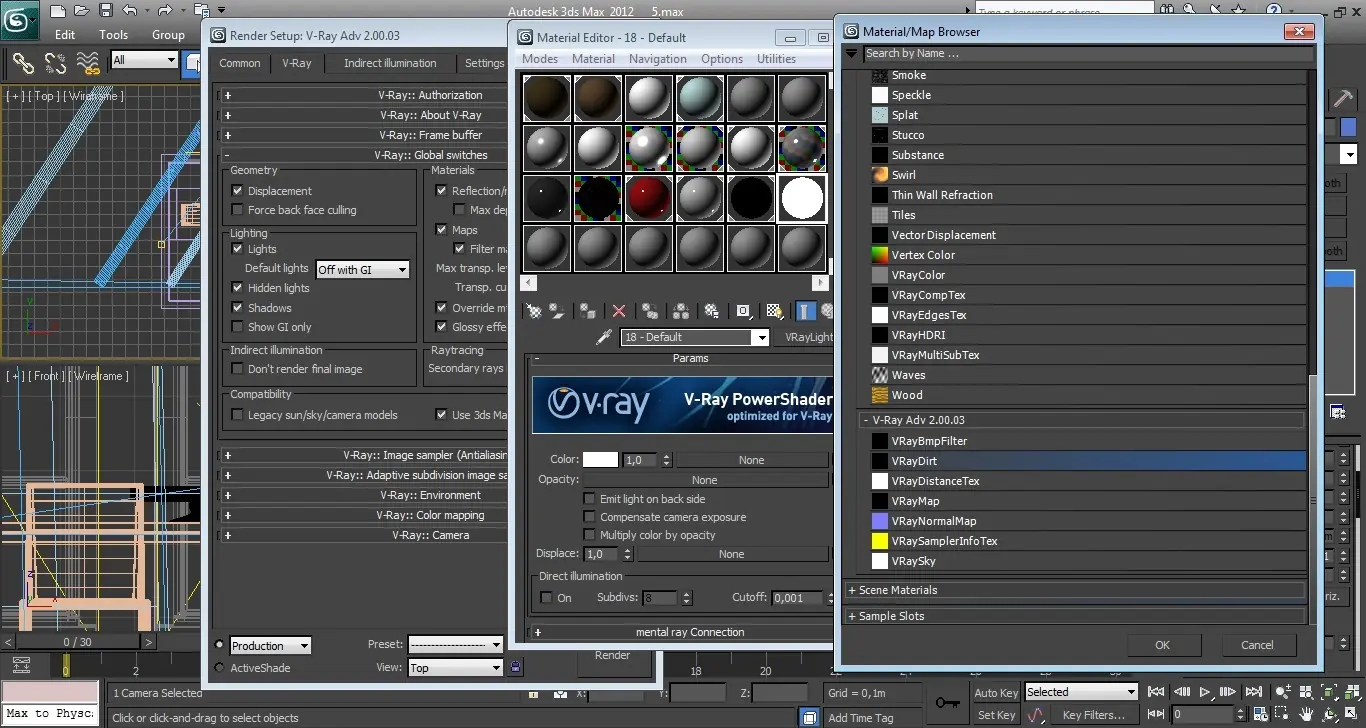Uncheck Displacement in Geometry group
1366x728 pixels.
pyautogui.click(x=237, y=190)
